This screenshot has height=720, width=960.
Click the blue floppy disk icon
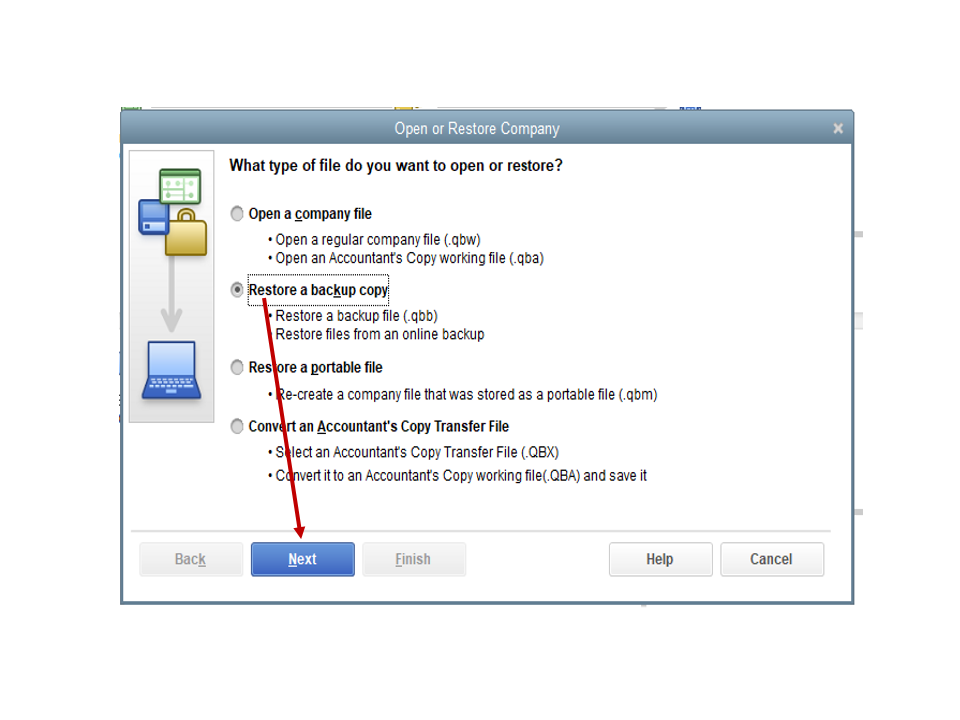(153, 217)
